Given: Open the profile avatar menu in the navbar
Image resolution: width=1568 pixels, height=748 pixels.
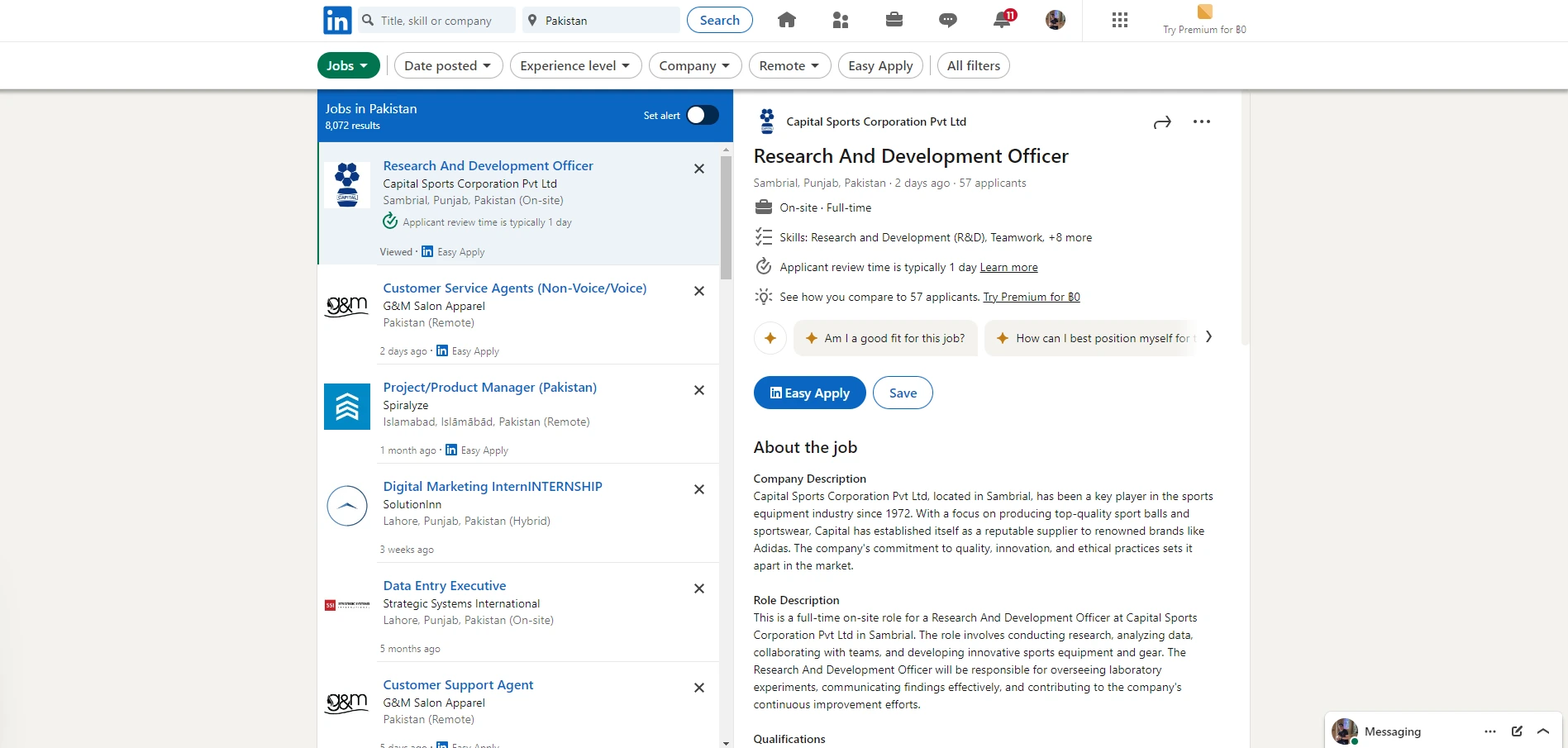Looking at the screenshot, I should click(1056, 20).
